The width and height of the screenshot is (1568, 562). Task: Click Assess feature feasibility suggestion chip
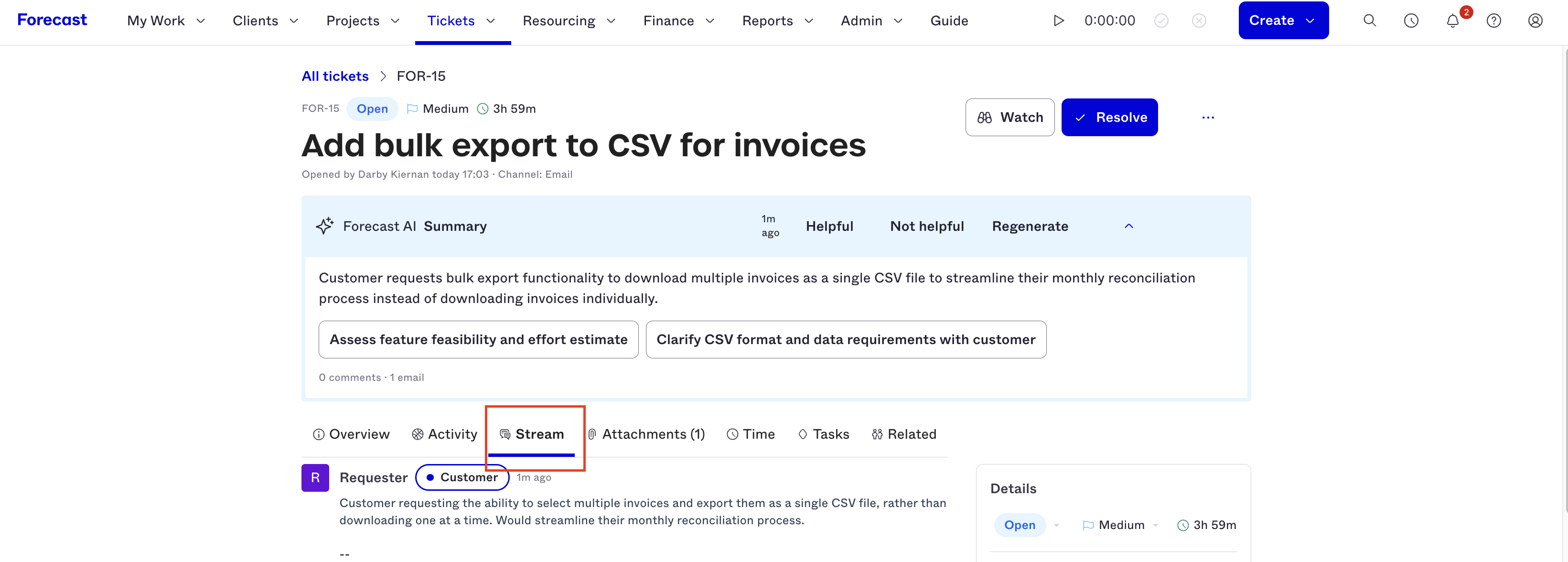point(478,340)
